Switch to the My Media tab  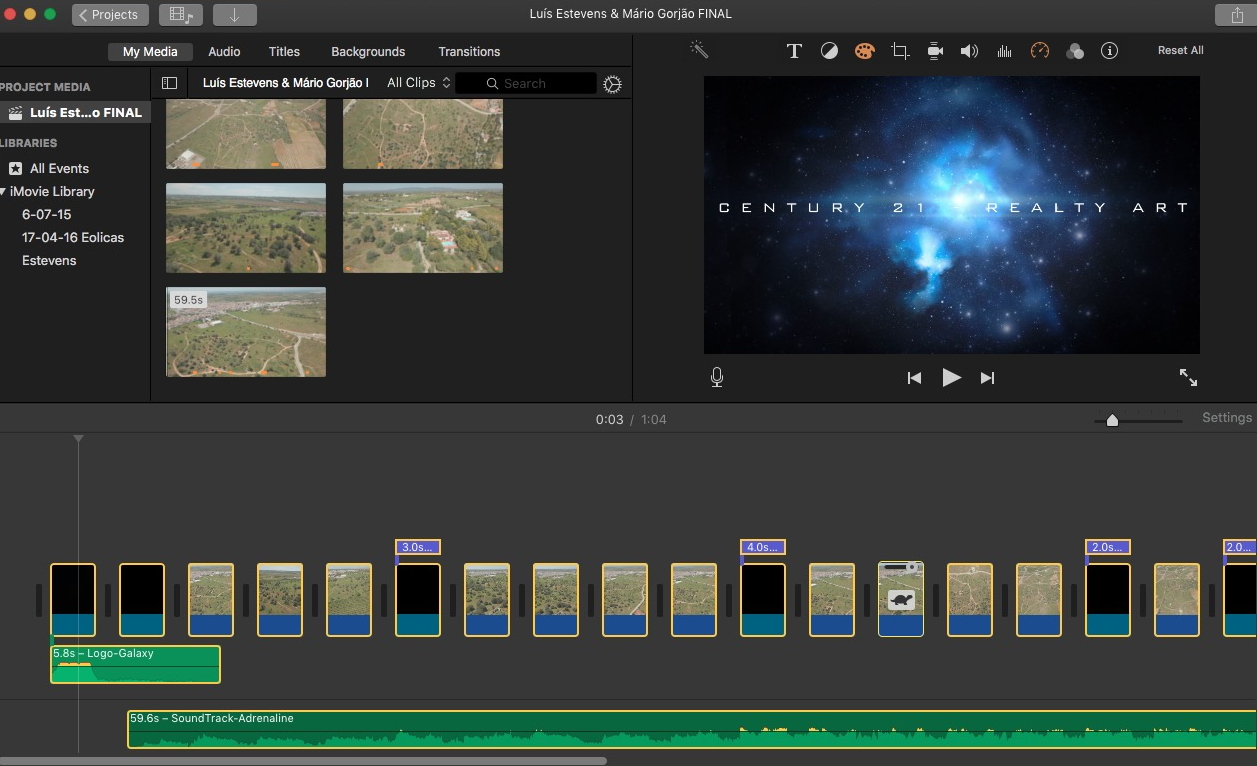[150, 51]
